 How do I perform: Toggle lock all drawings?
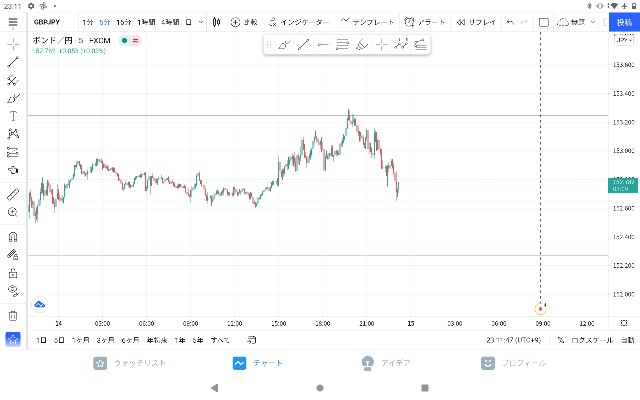pos(13,273)
